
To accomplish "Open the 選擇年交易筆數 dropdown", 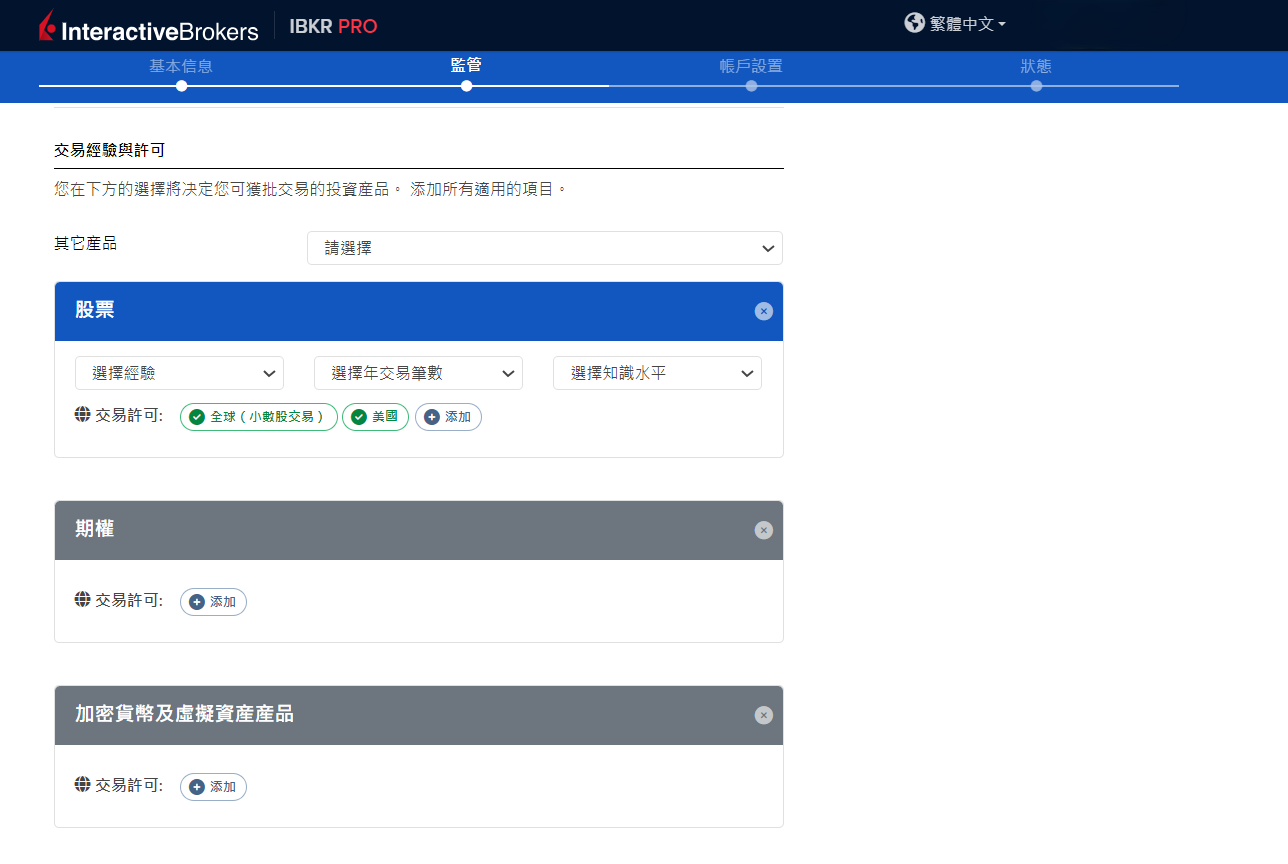I will click(418, 373).
